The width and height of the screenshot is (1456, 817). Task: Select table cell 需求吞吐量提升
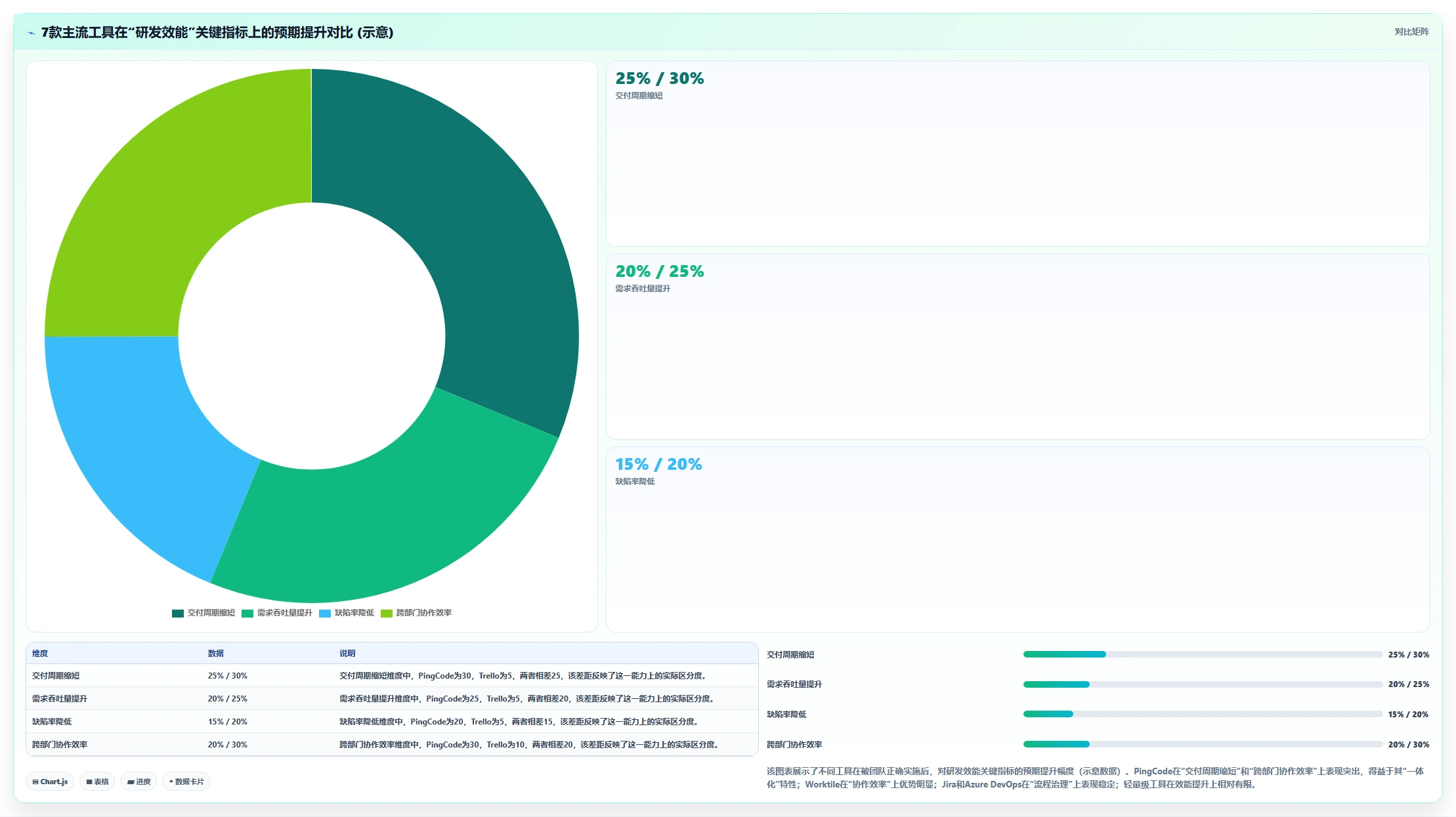[x=60, y=699]
